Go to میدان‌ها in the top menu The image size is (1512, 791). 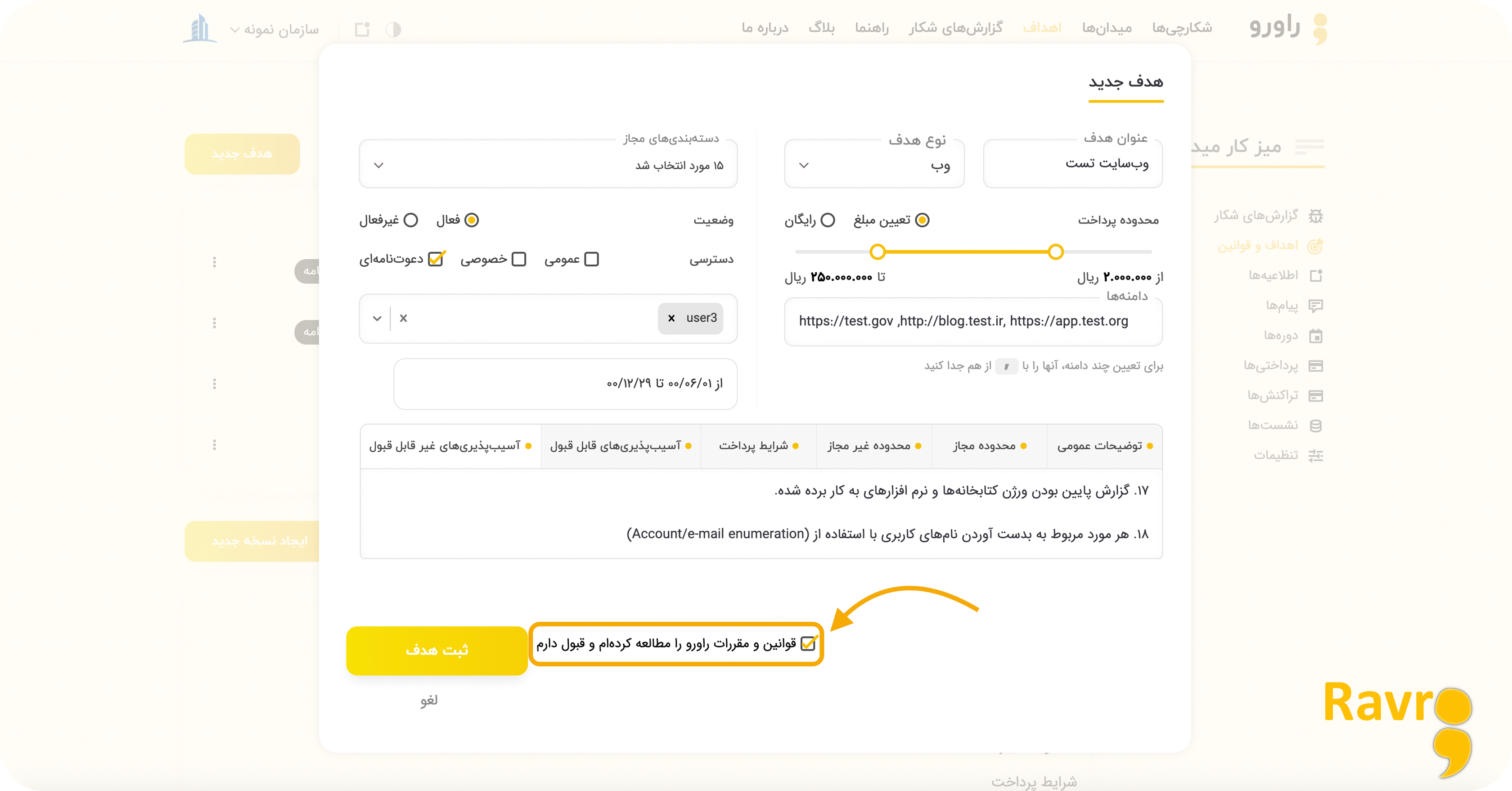point(1107,27)
